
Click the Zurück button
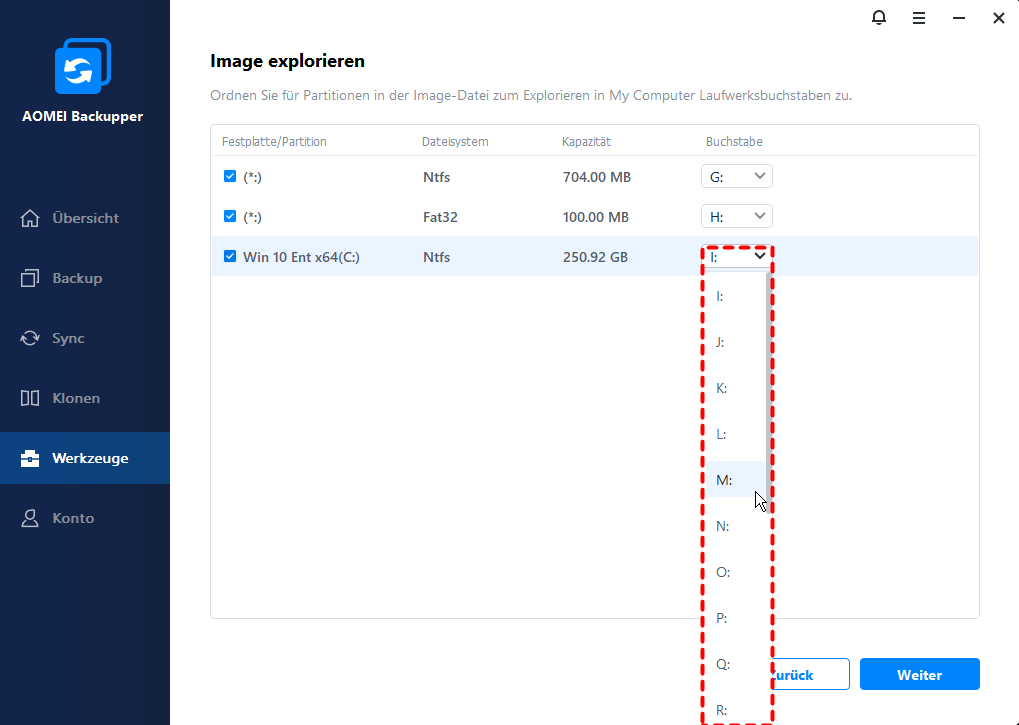pos(811,674)
